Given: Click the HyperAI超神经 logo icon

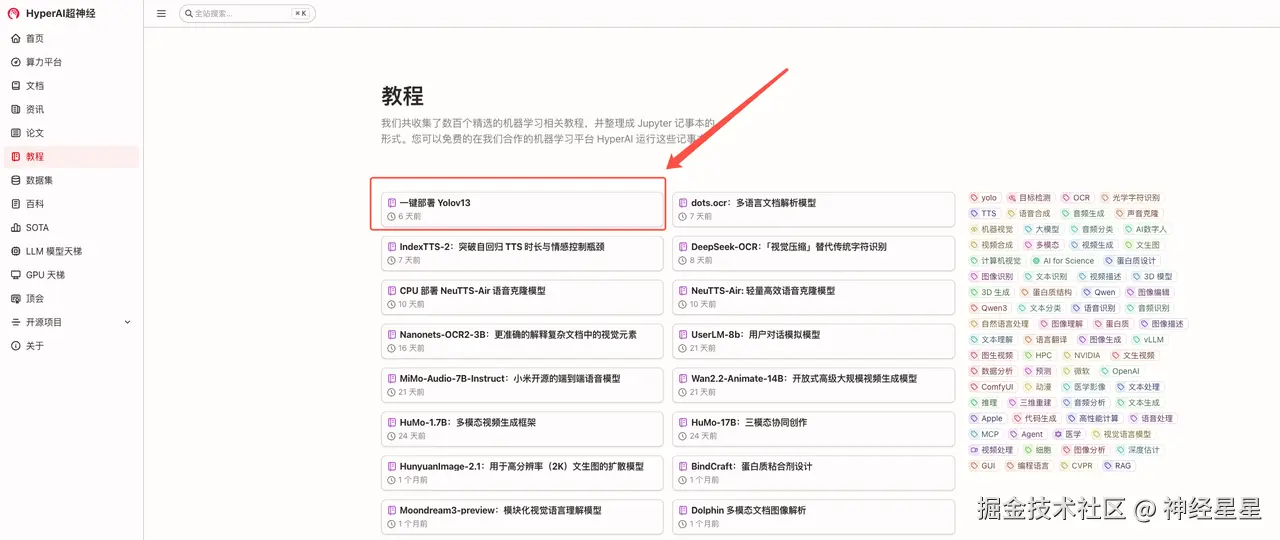Looking at the screenshot, I should 14,13.
